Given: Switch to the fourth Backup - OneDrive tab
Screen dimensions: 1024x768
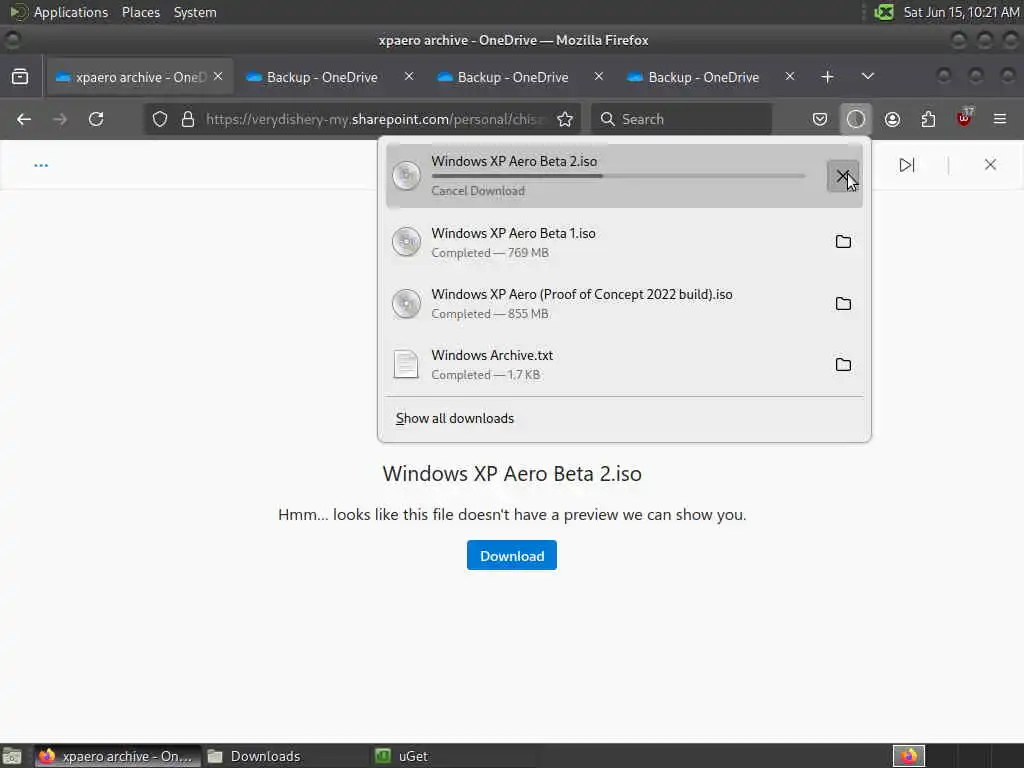Looking at the screenshot, I should 703,77.
